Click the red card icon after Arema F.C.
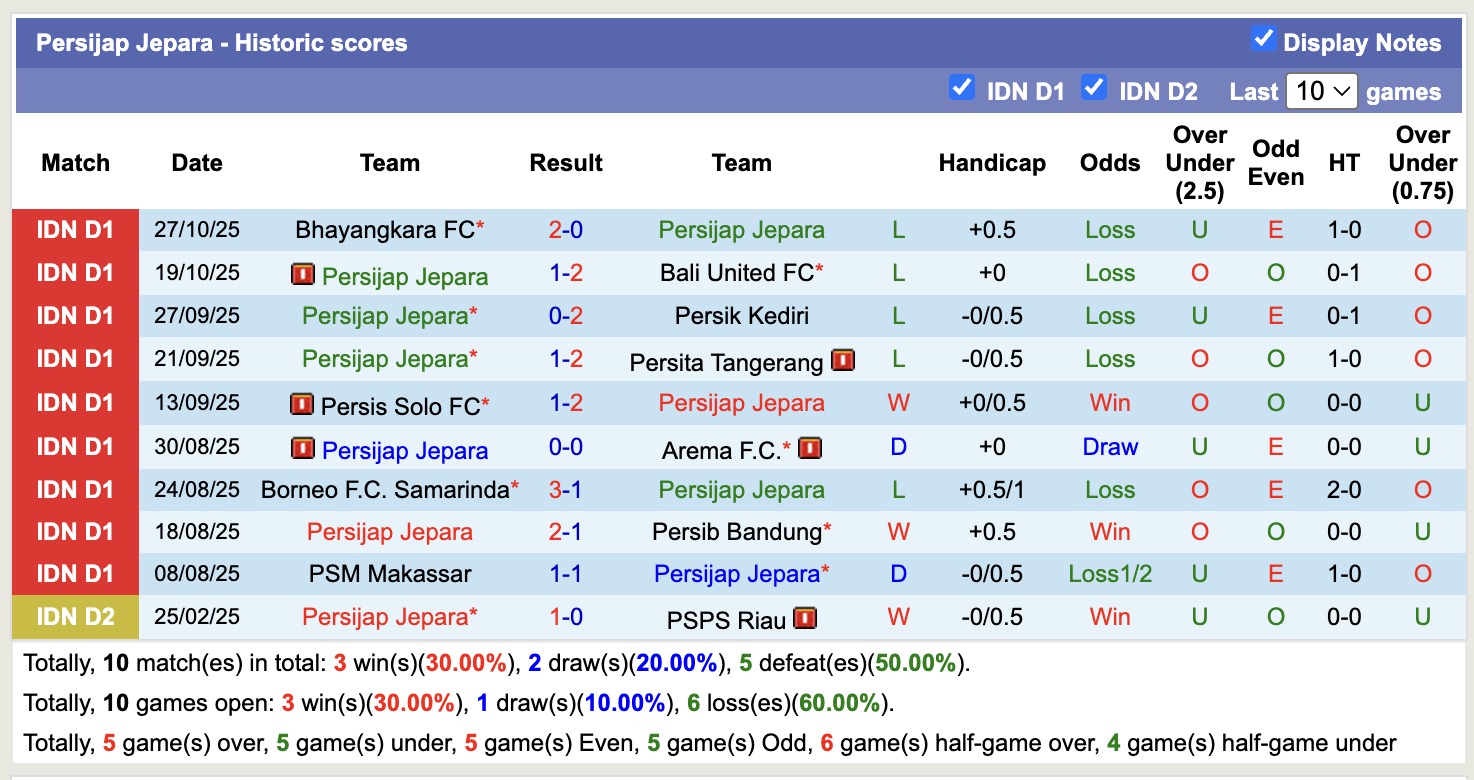The width and height of the screenshot is (1474, 780). click(x=810, y=448)
